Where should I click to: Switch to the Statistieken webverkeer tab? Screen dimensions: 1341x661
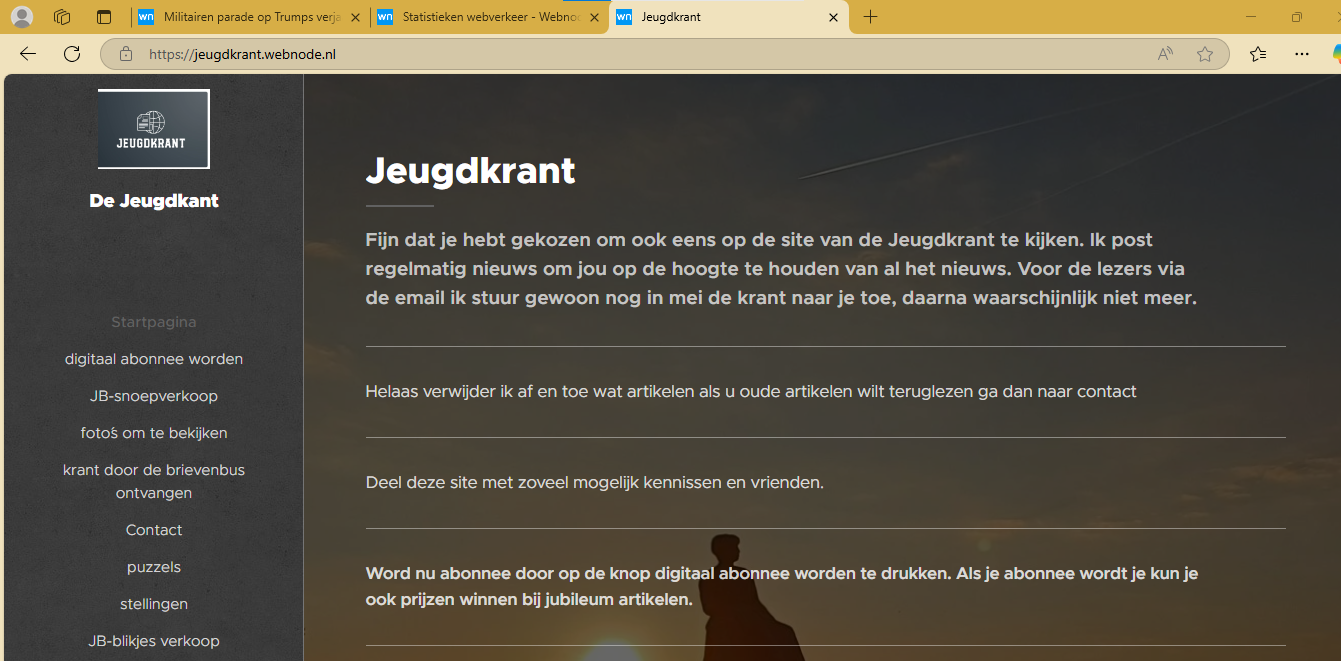pos(488,17)
